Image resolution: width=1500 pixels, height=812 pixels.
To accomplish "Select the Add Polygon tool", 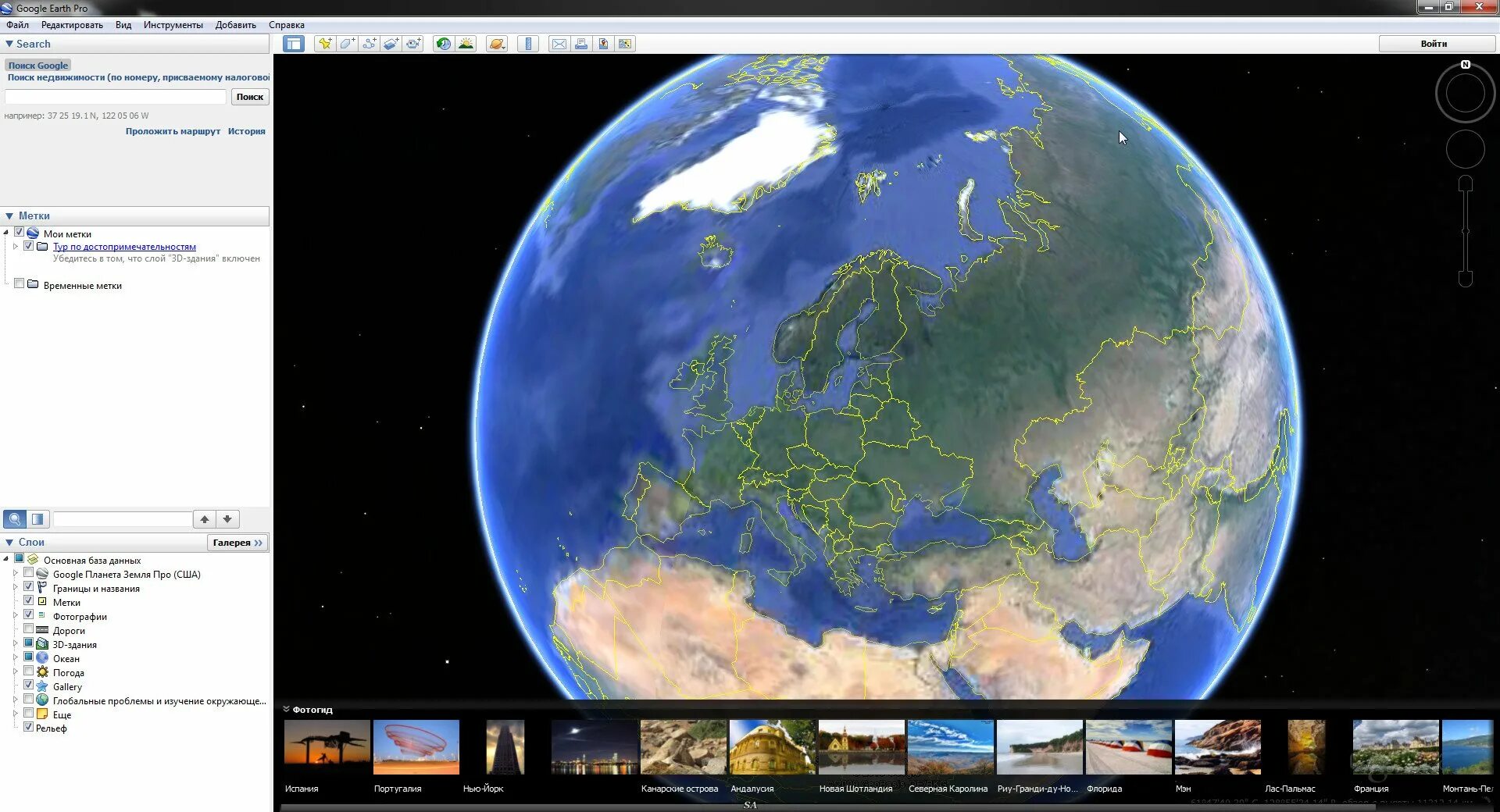I will tap(347, 44).
